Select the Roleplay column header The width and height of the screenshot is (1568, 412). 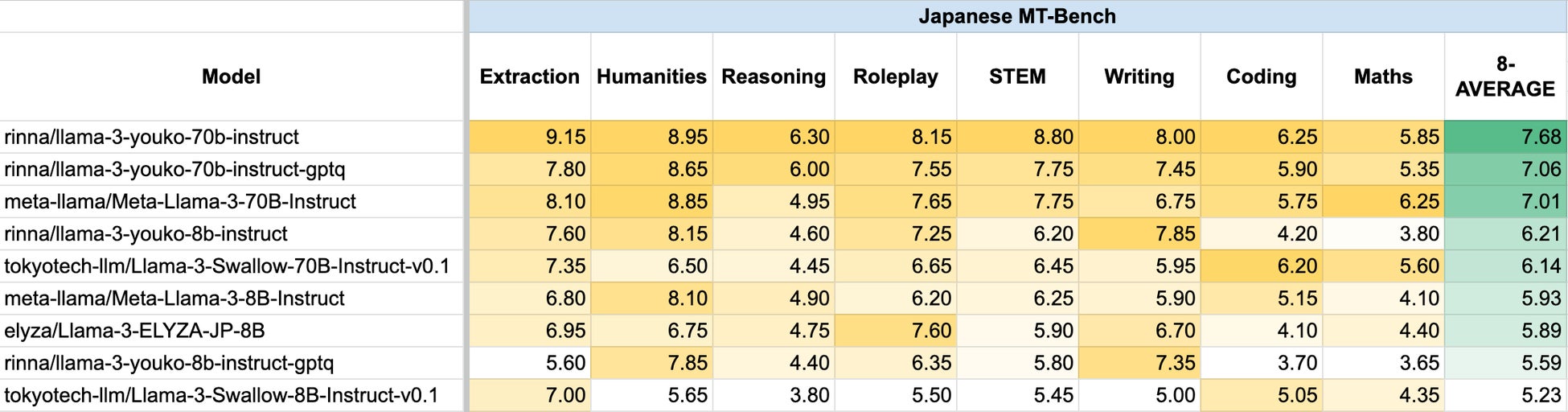[895, 76]
